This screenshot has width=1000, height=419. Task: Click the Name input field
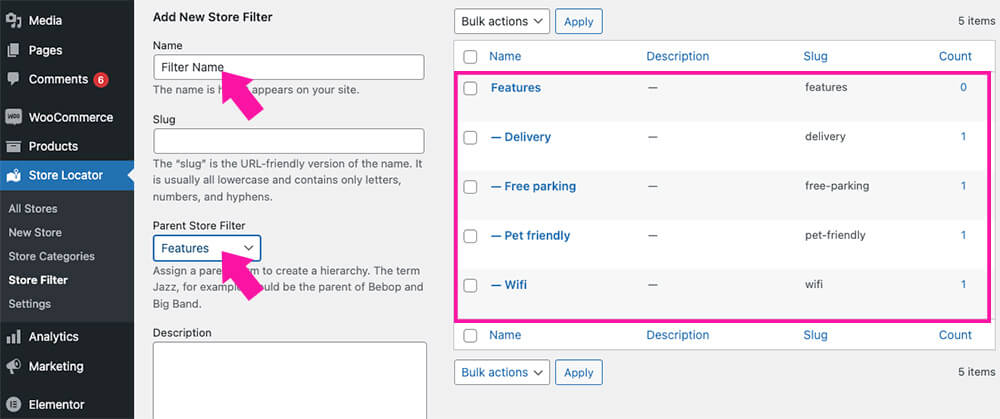pyautogui.click(x=289, y=67)
